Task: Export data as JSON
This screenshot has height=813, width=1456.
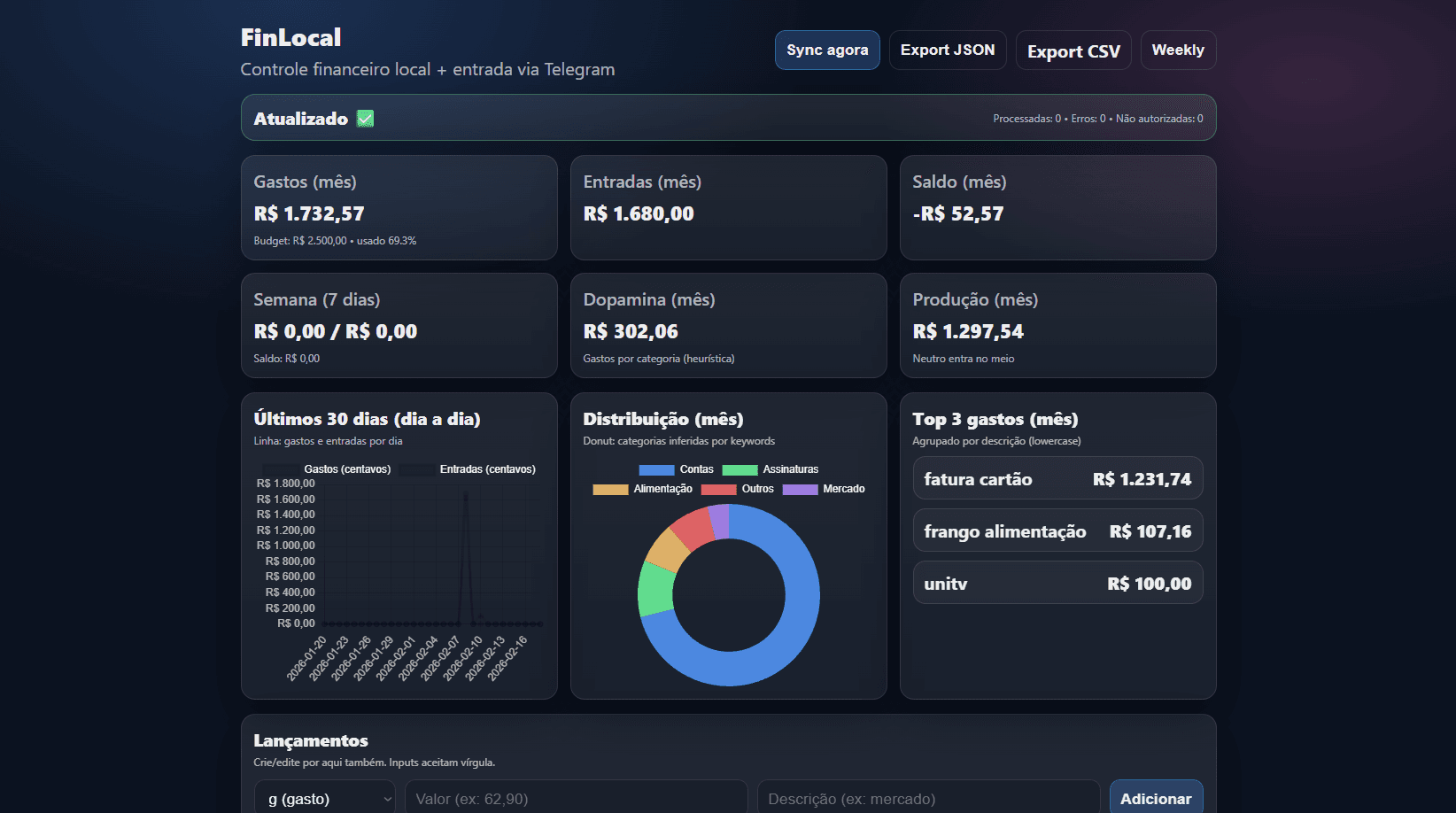Action: tap(948, 50)
